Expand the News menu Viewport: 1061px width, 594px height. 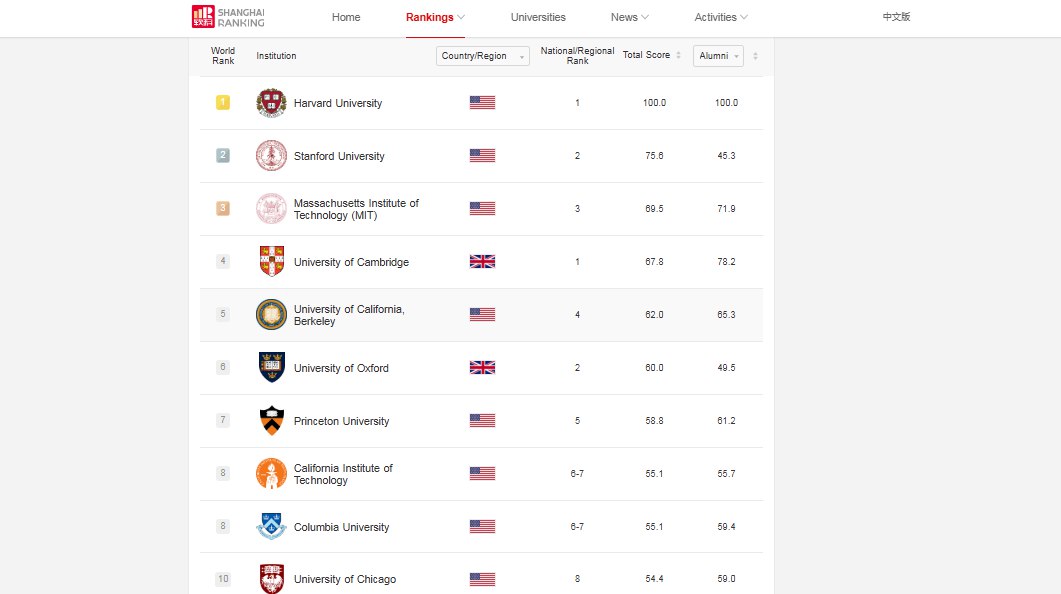pos(629,18)
